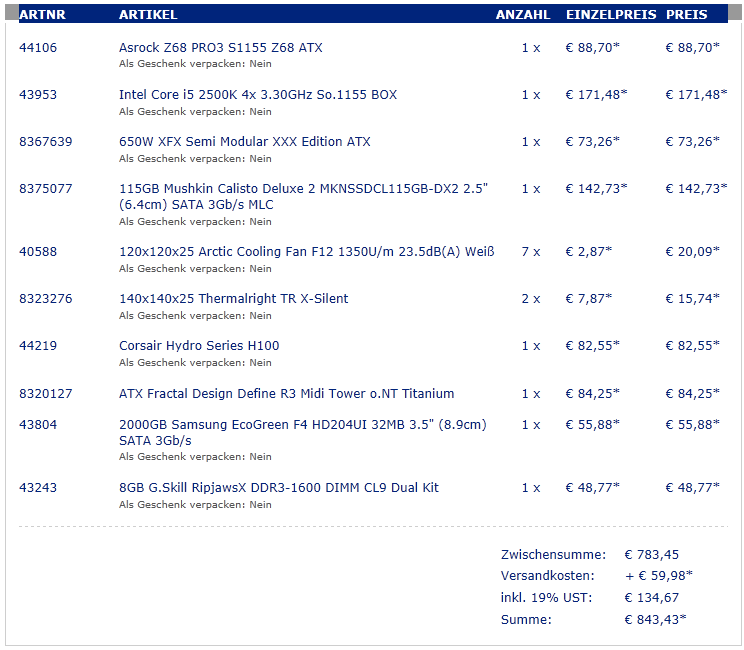Open 2000GB Samsung EcoGreen F4 link

tap(303, 432)
